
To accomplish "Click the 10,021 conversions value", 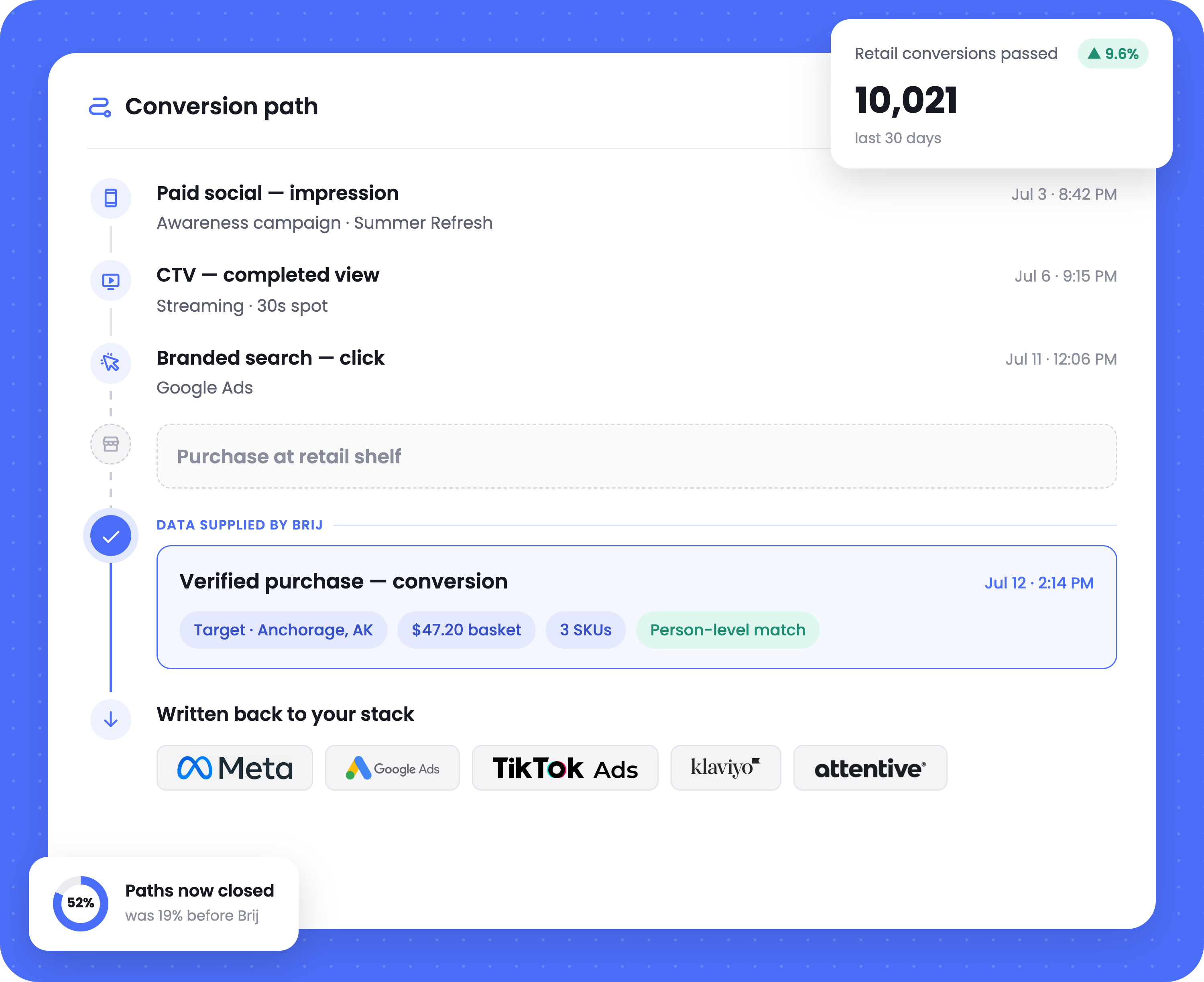I will tap(906, 101).
